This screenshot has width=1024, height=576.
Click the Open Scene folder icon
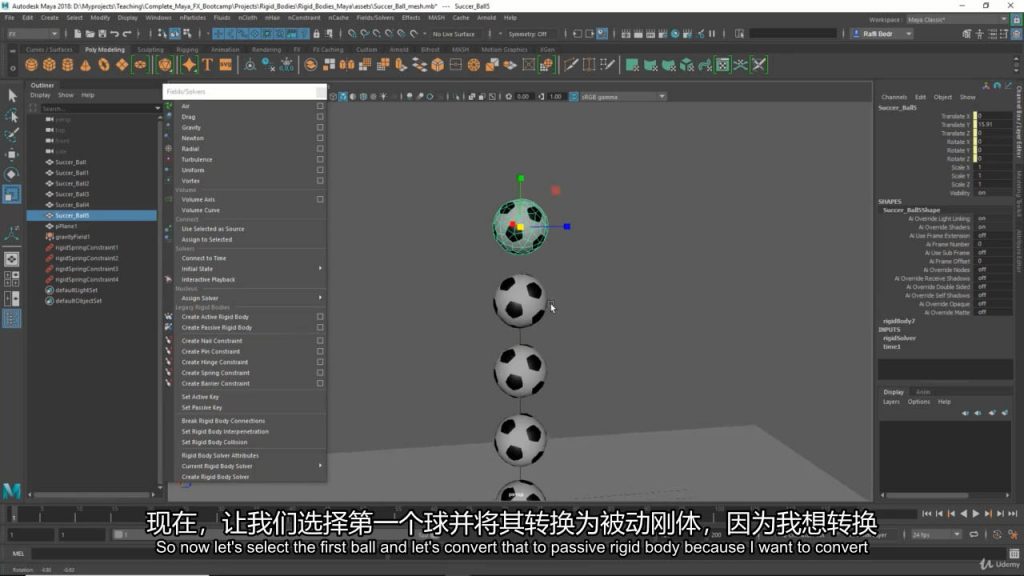pos(90,34)
